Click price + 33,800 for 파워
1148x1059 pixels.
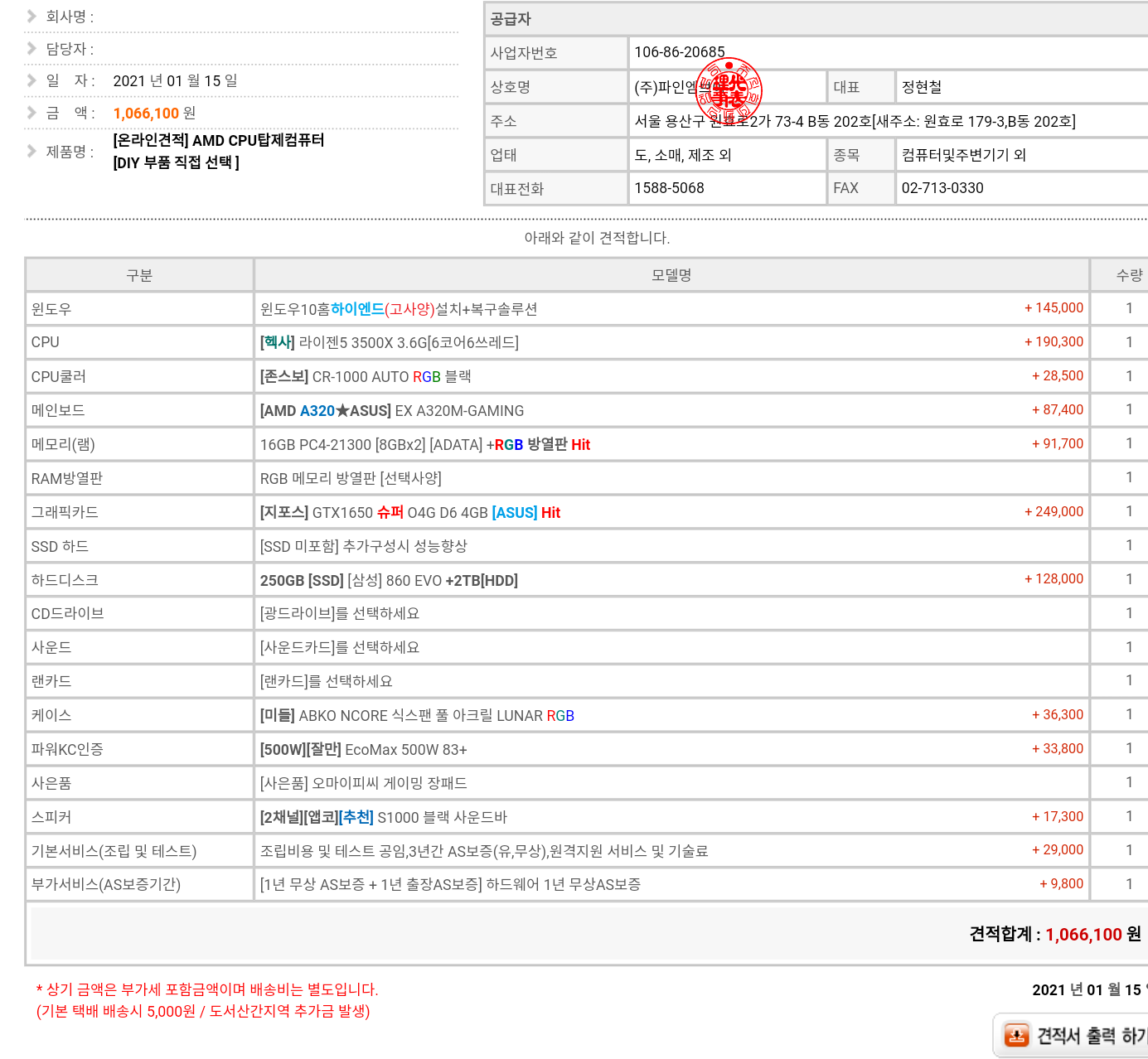point(1058,749)
